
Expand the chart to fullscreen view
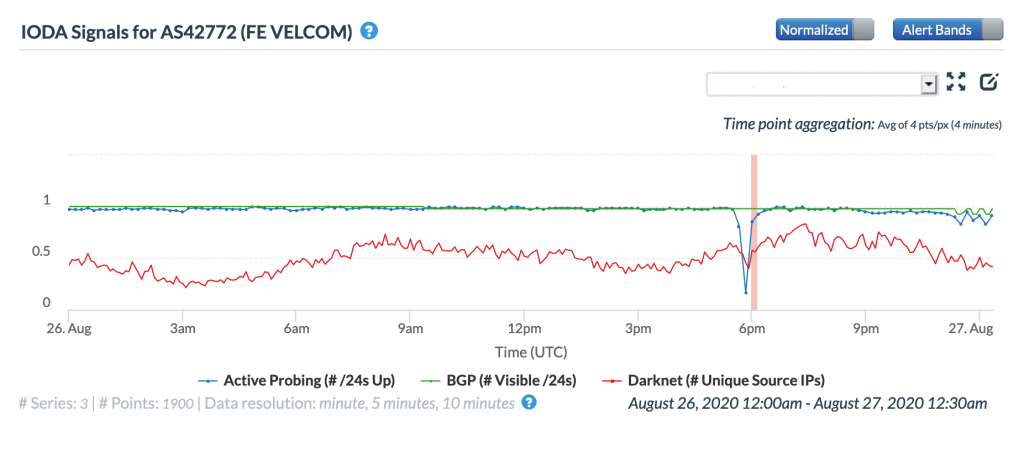pyautogui.click(x=956, y=83)
